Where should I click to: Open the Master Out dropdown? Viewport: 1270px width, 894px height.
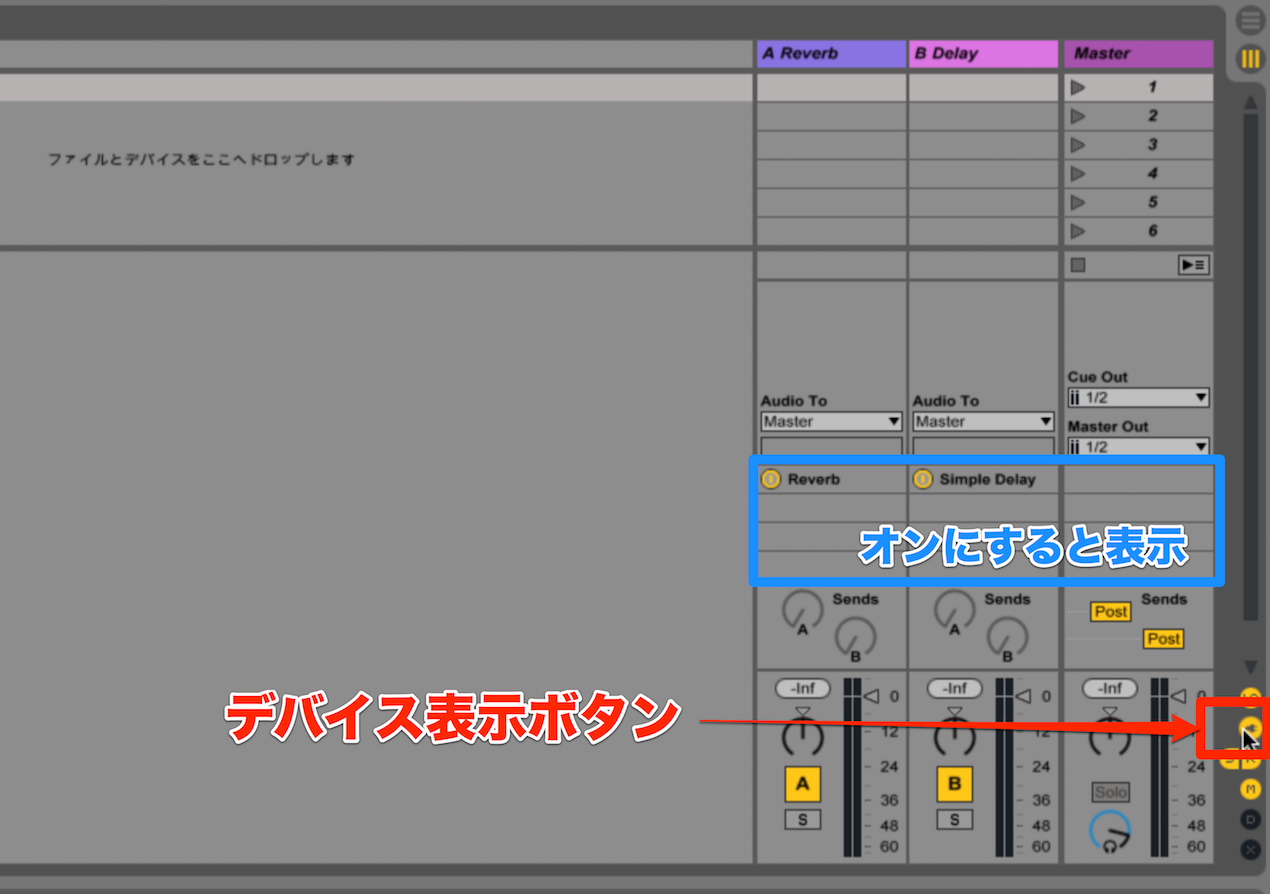coord(1138,446)
